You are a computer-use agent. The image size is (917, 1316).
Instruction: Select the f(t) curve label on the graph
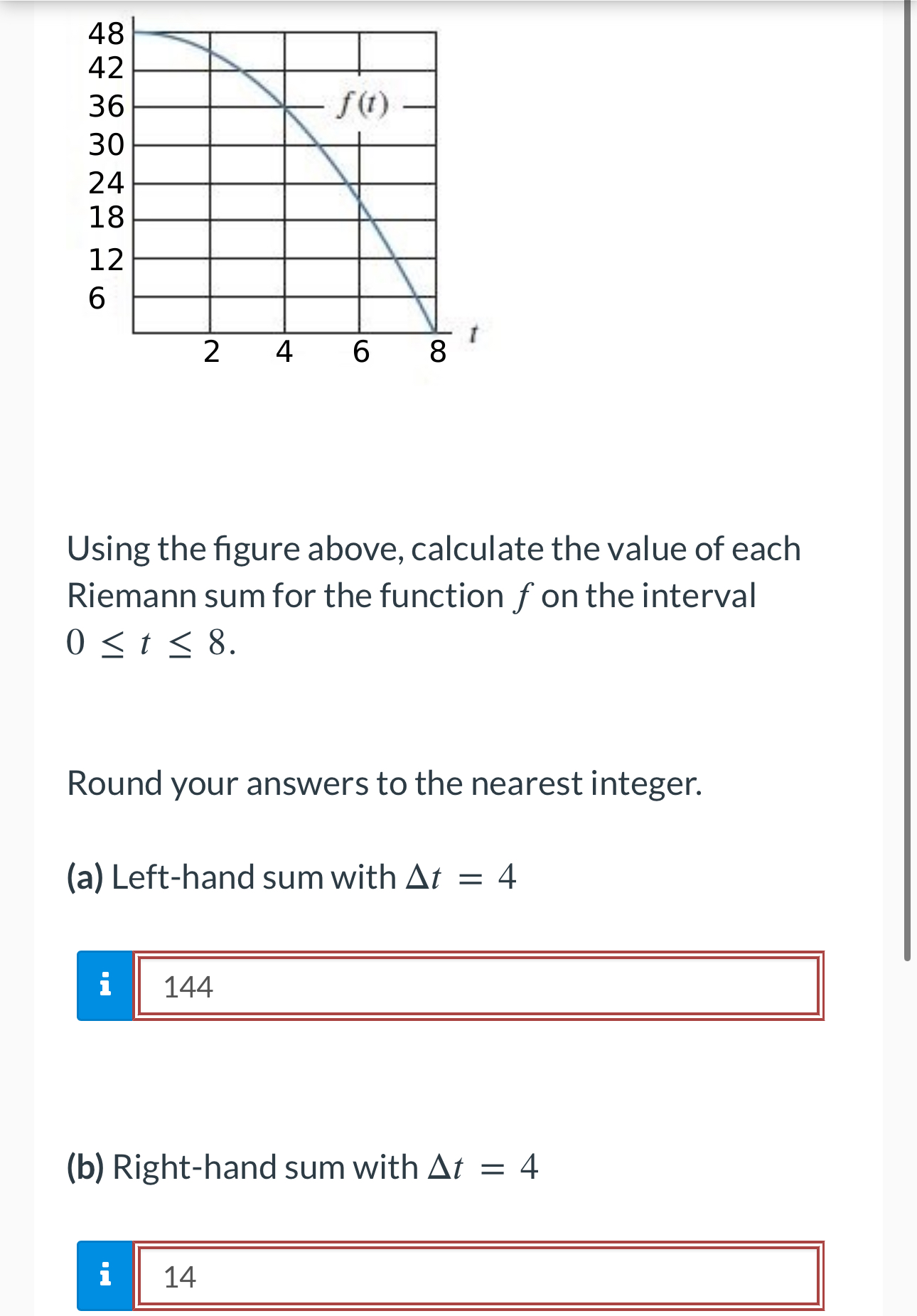pos(363,105)
